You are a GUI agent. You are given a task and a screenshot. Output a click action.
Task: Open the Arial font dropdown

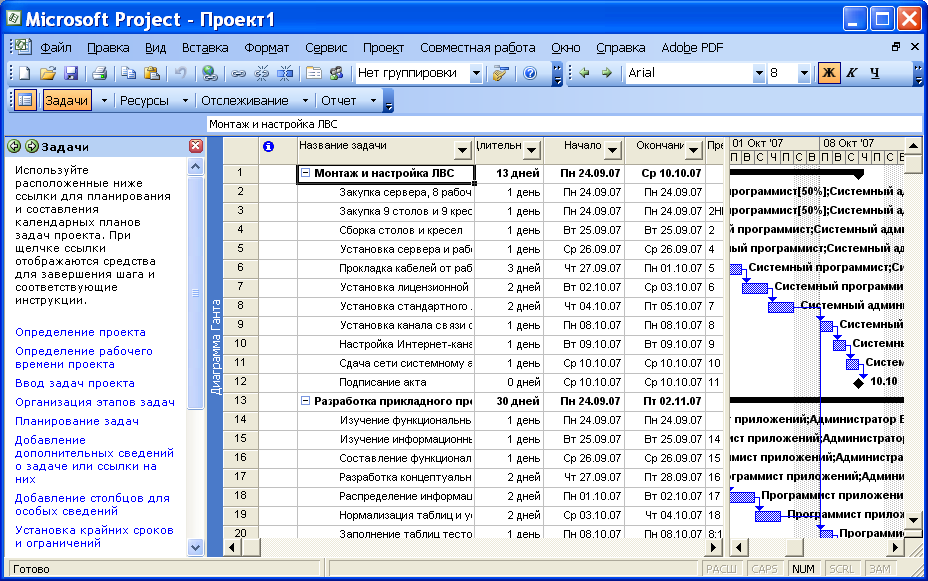pyautogui.click(x=759, y=74)
